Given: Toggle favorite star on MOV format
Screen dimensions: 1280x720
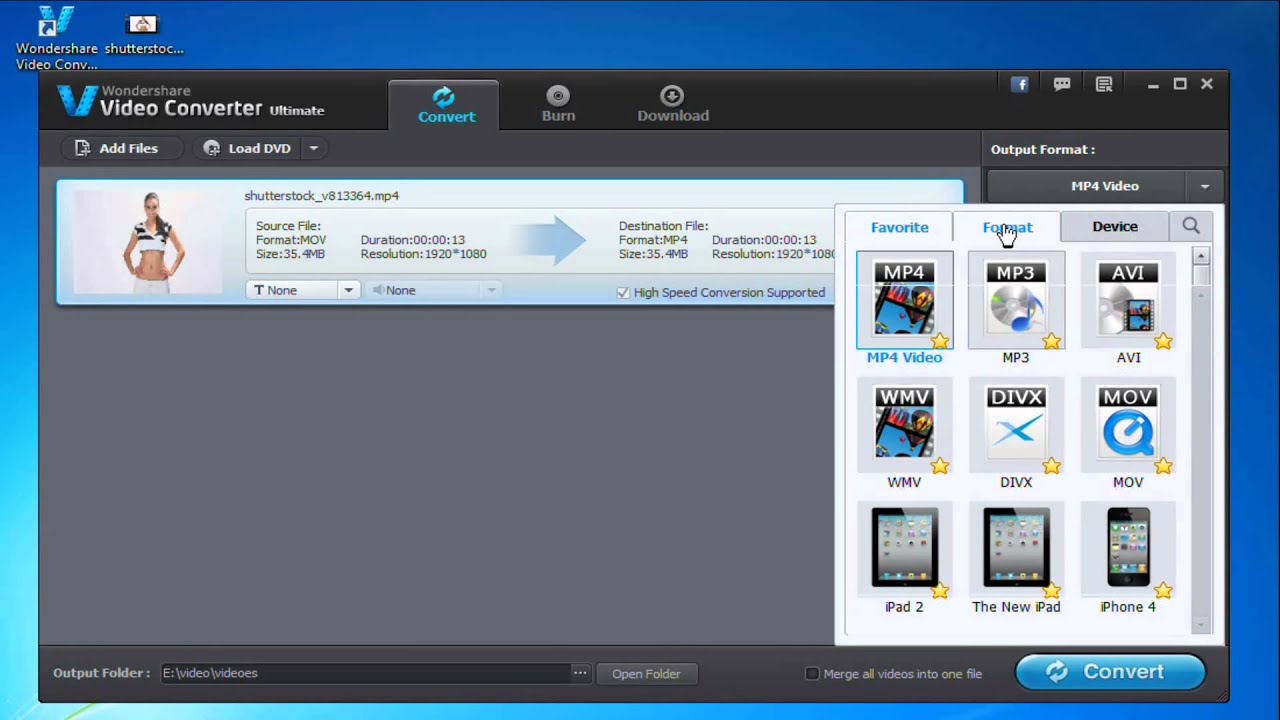Looking at the screenshot, I should pyautogui.click(x=1163, y=466).
